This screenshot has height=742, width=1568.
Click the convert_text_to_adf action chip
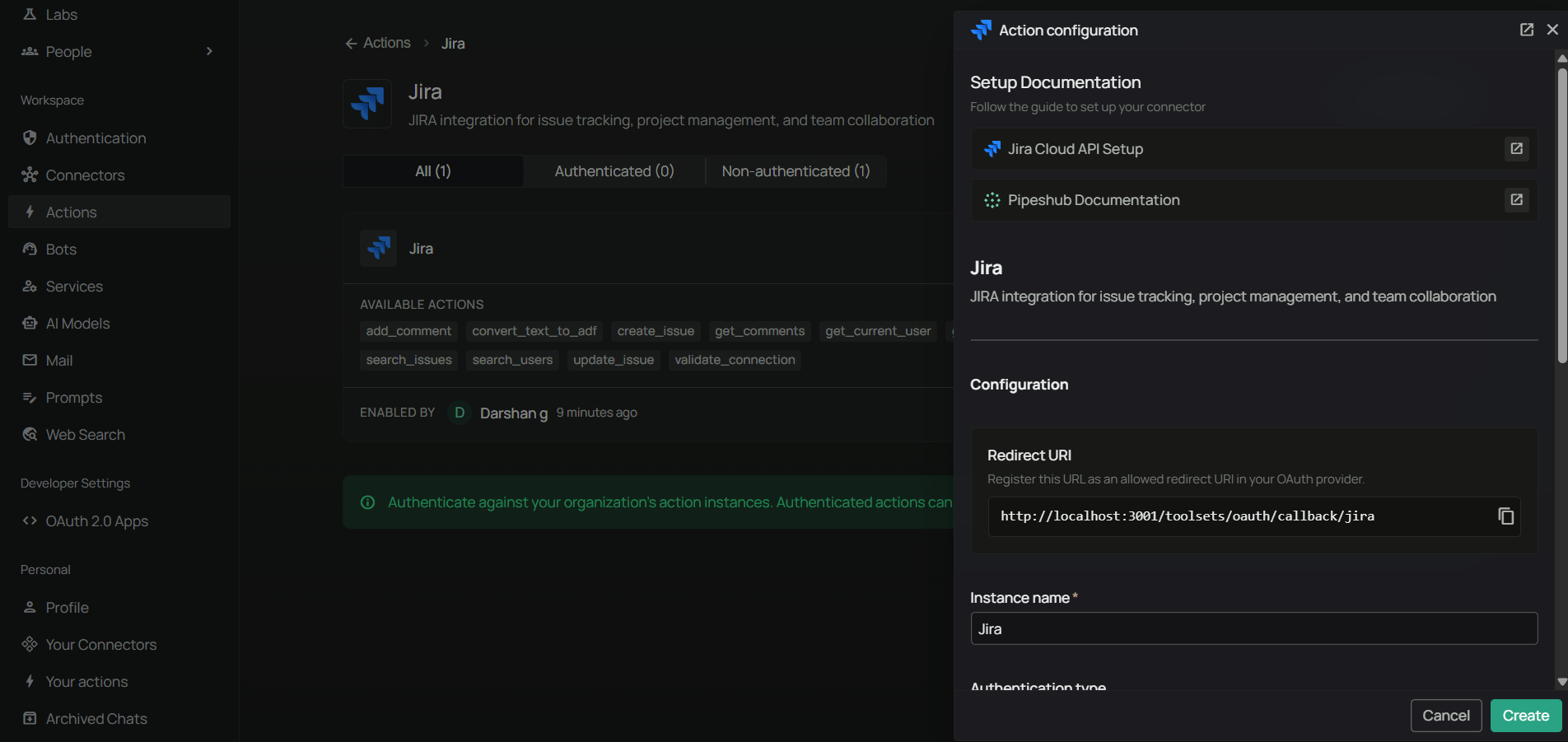pos(534,331)
